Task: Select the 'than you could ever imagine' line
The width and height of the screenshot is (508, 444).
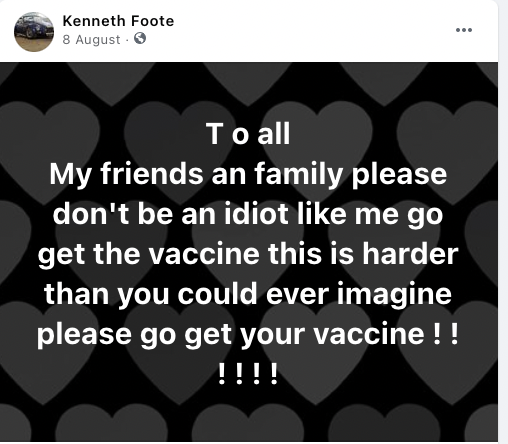Action: pos(248,294)
